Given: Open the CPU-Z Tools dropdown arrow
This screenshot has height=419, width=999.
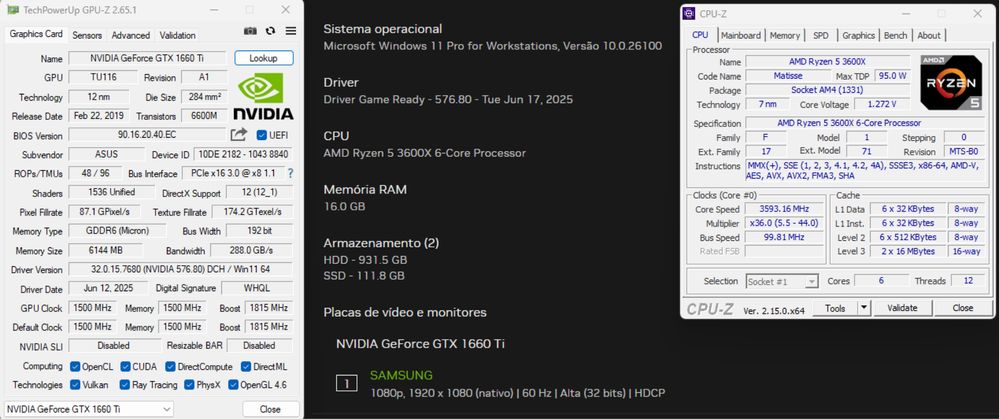Looking at the screenshot, I should click(x=864, y=308).
